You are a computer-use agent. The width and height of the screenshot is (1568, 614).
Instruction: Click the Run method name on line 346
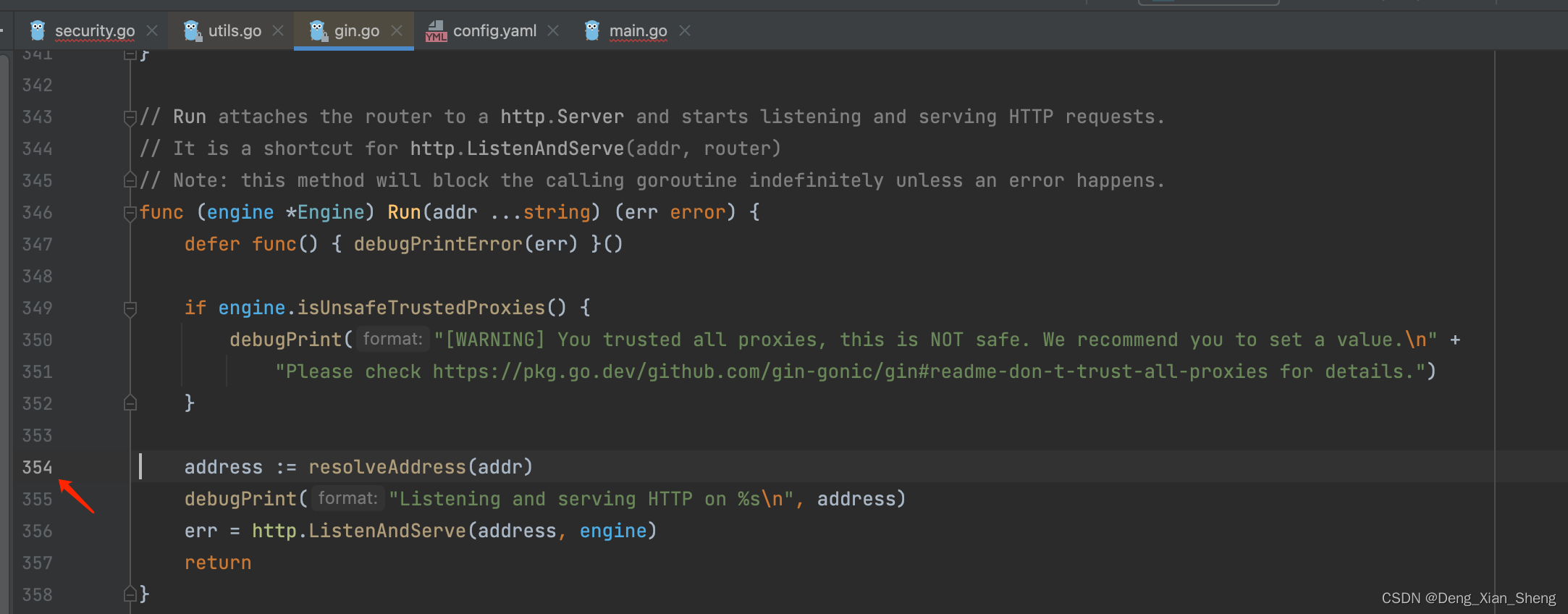(404, 212)
